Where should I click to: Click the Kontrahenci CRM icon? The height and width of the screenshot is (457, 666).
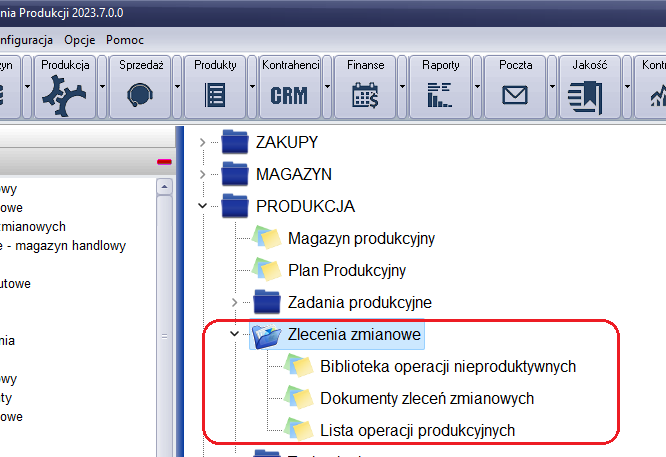[290, 94]
